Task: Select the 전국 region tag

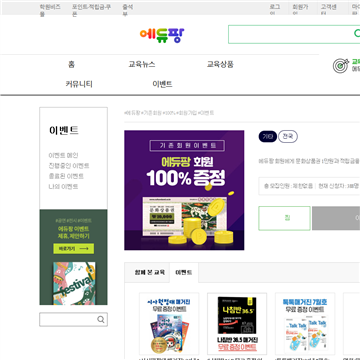Action: coord(288,136)
